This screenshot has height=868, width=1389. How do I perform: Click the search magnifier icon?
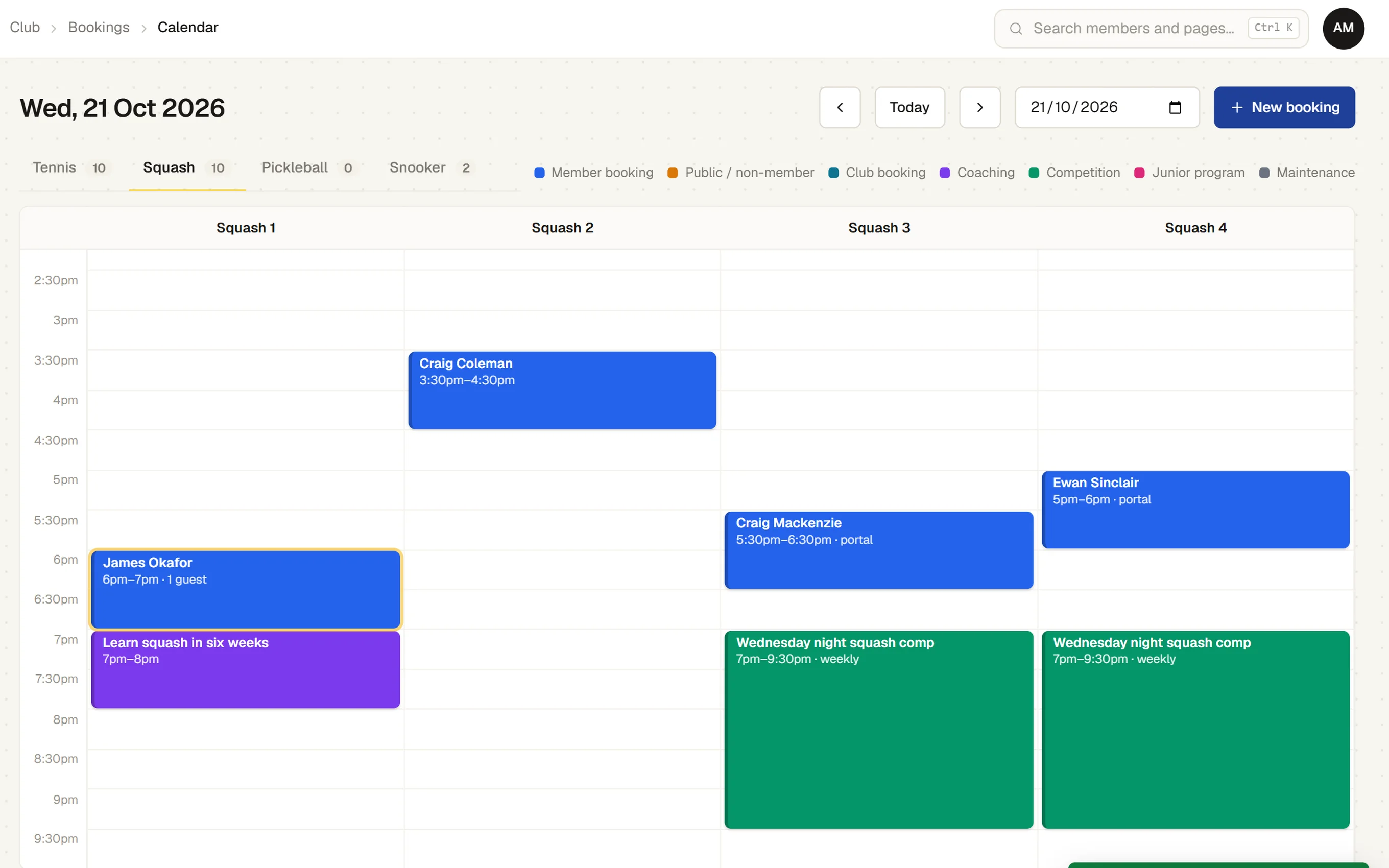point(1016,28)
